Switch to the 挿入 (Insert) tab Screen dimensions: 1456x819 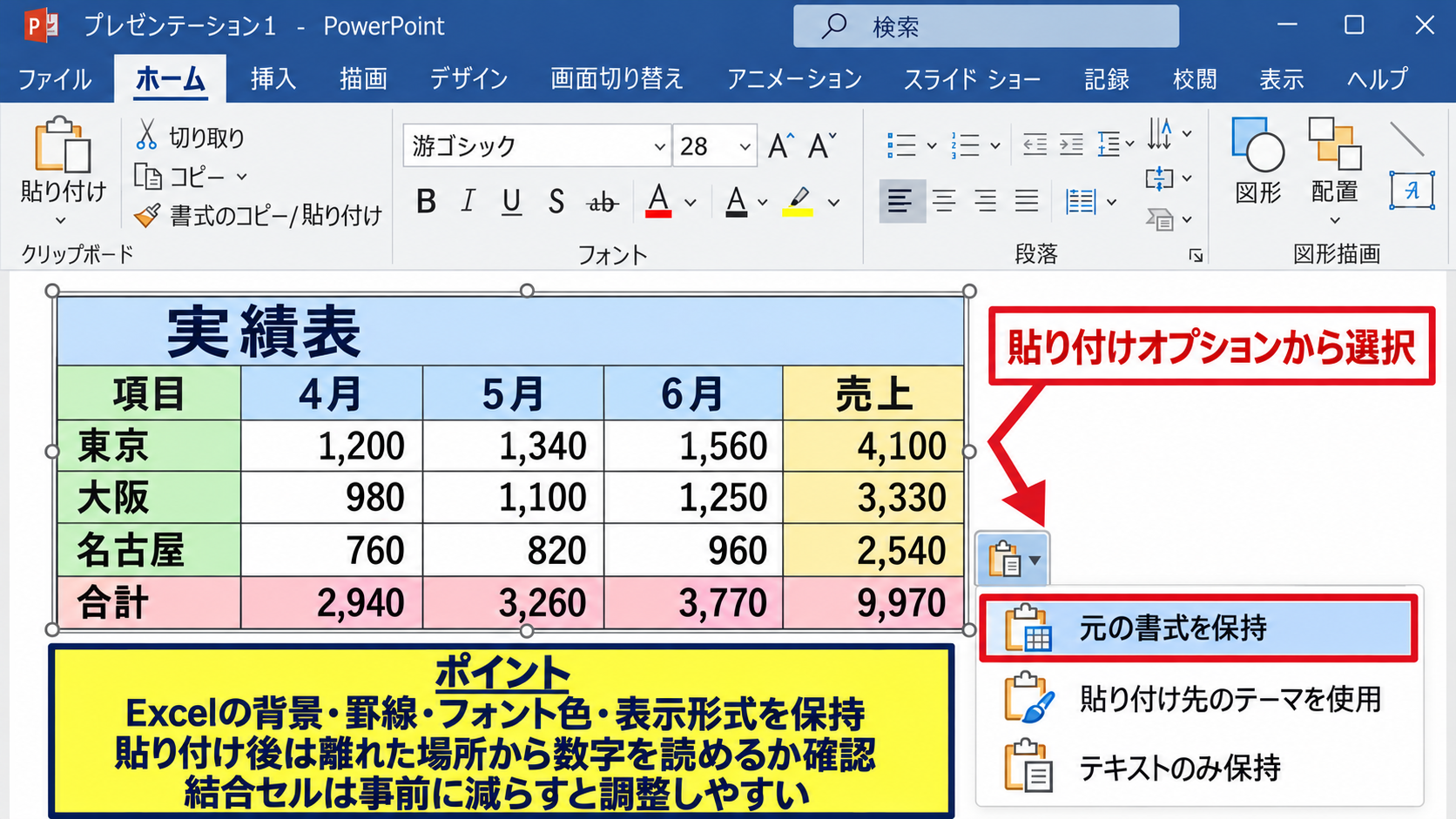click(273, 79)
